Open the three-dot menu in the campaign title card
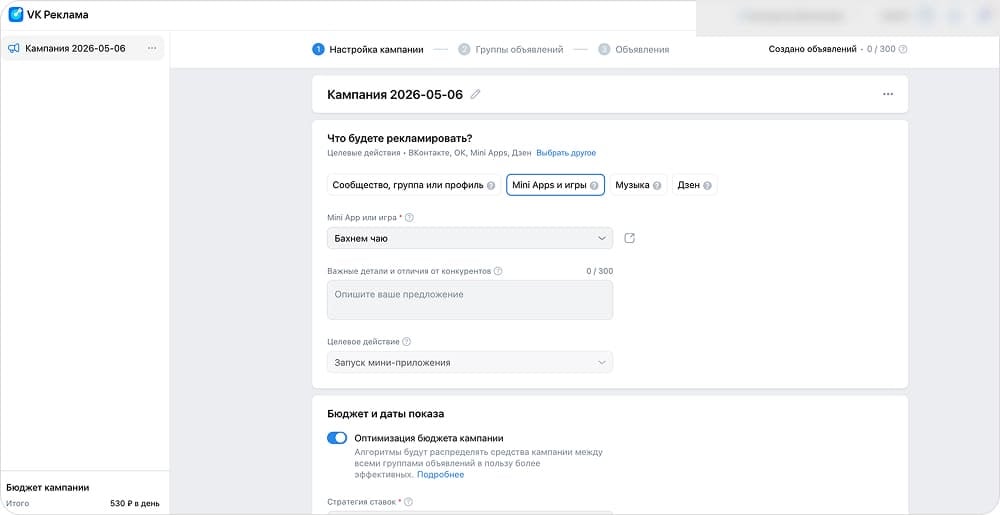This screenshot has height=515, width=1000. (x=888, y=94)
